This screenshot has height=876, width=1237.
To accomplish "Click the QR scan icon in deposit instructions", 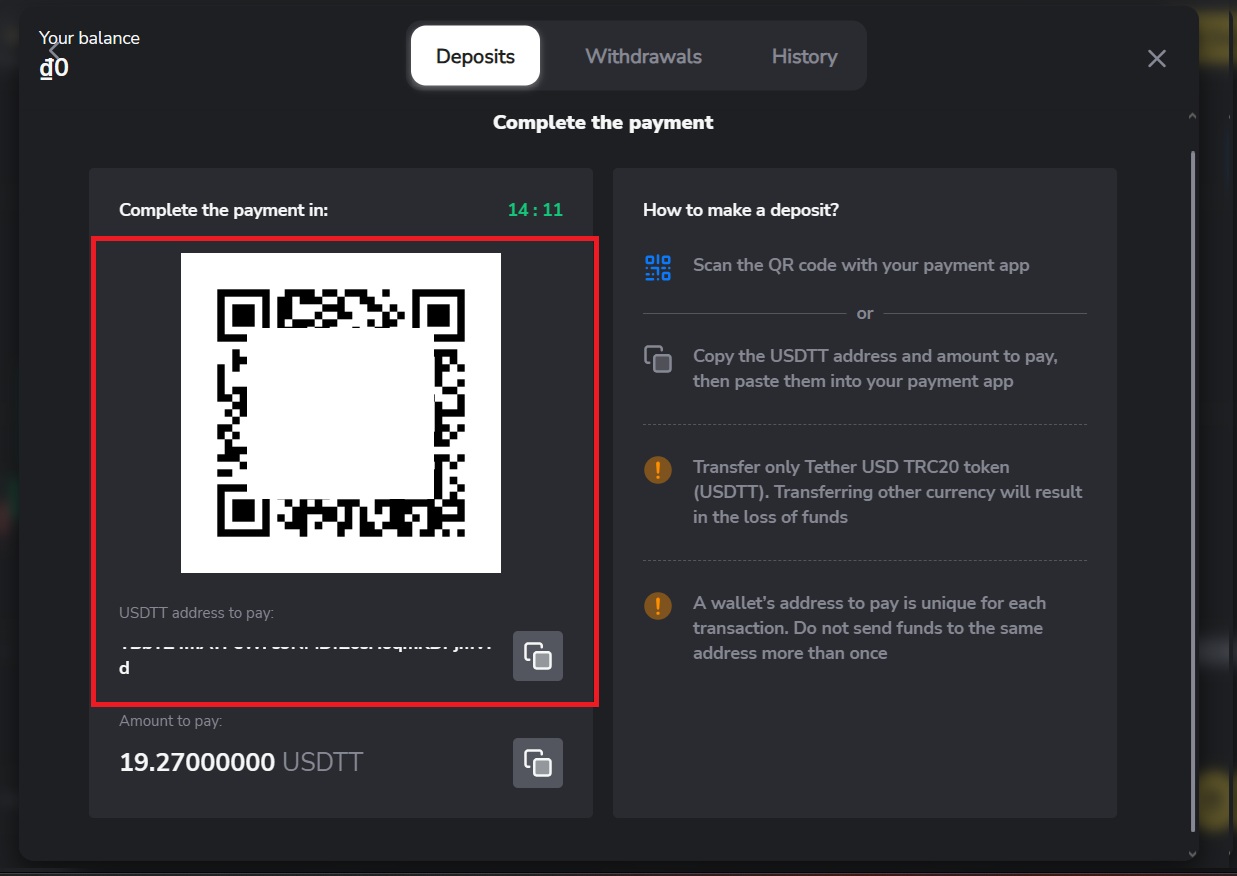I will [657, 266].
